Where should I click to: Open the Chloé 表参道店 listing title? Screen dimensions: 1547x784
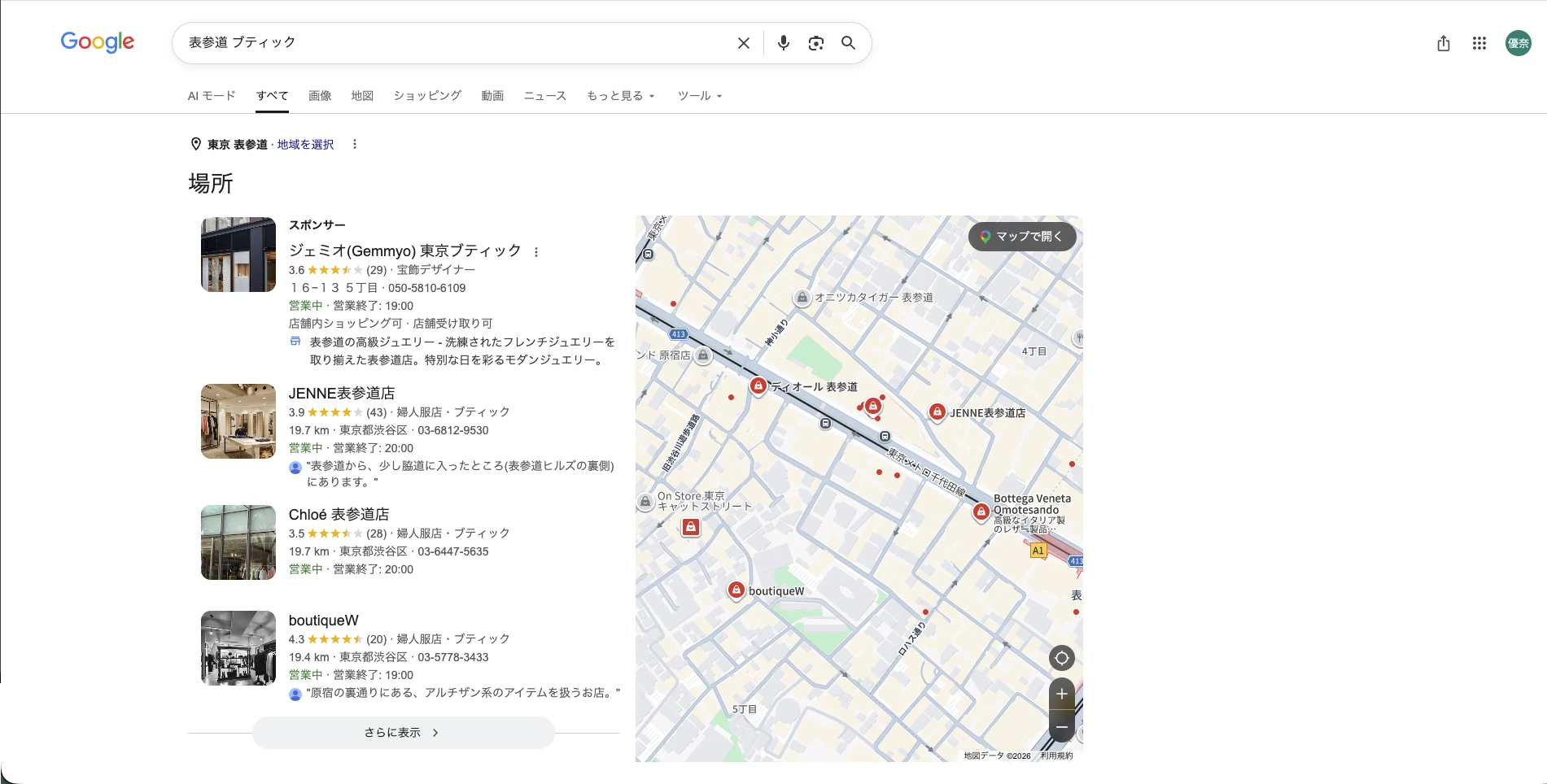[339, 514]
